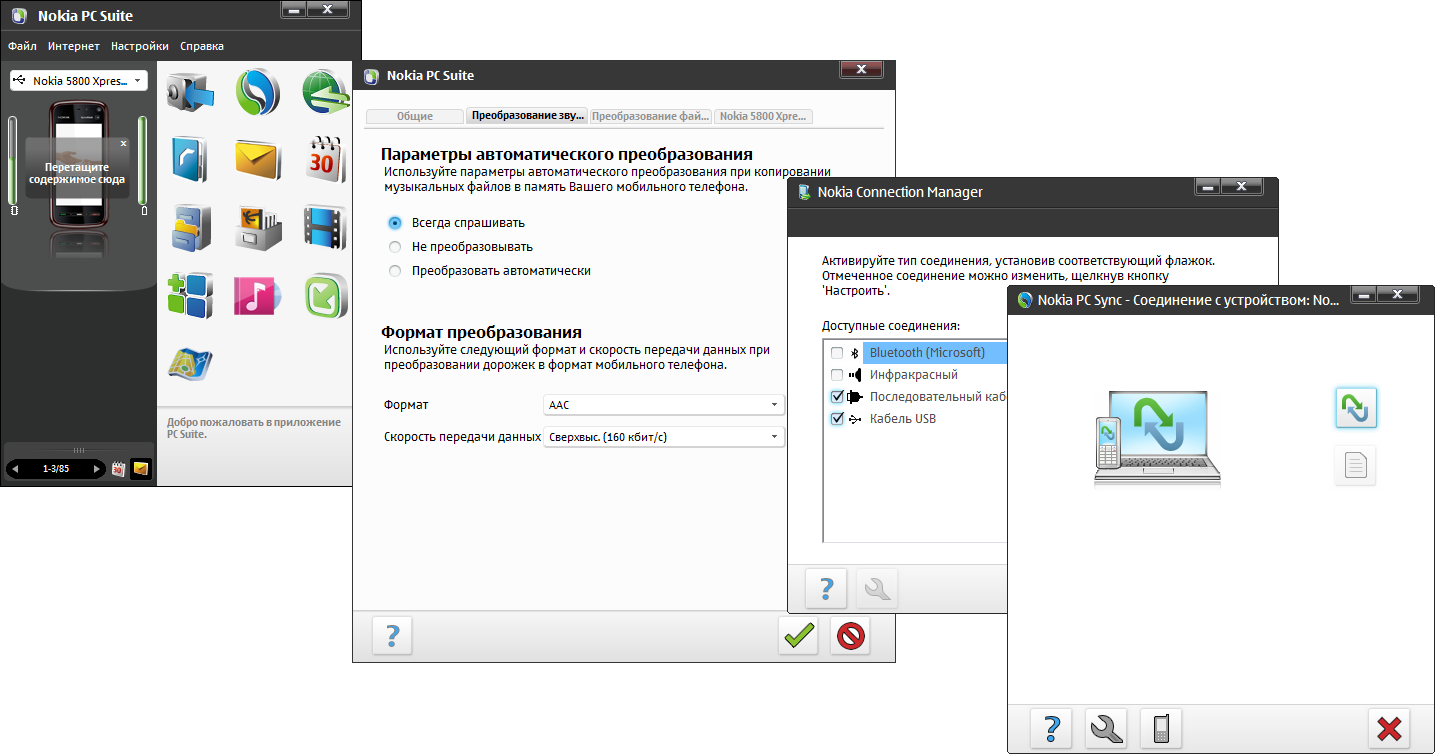Open the large Calendar 30 icon
Viewport: 1435px width, 754px height.
[326, 160]
